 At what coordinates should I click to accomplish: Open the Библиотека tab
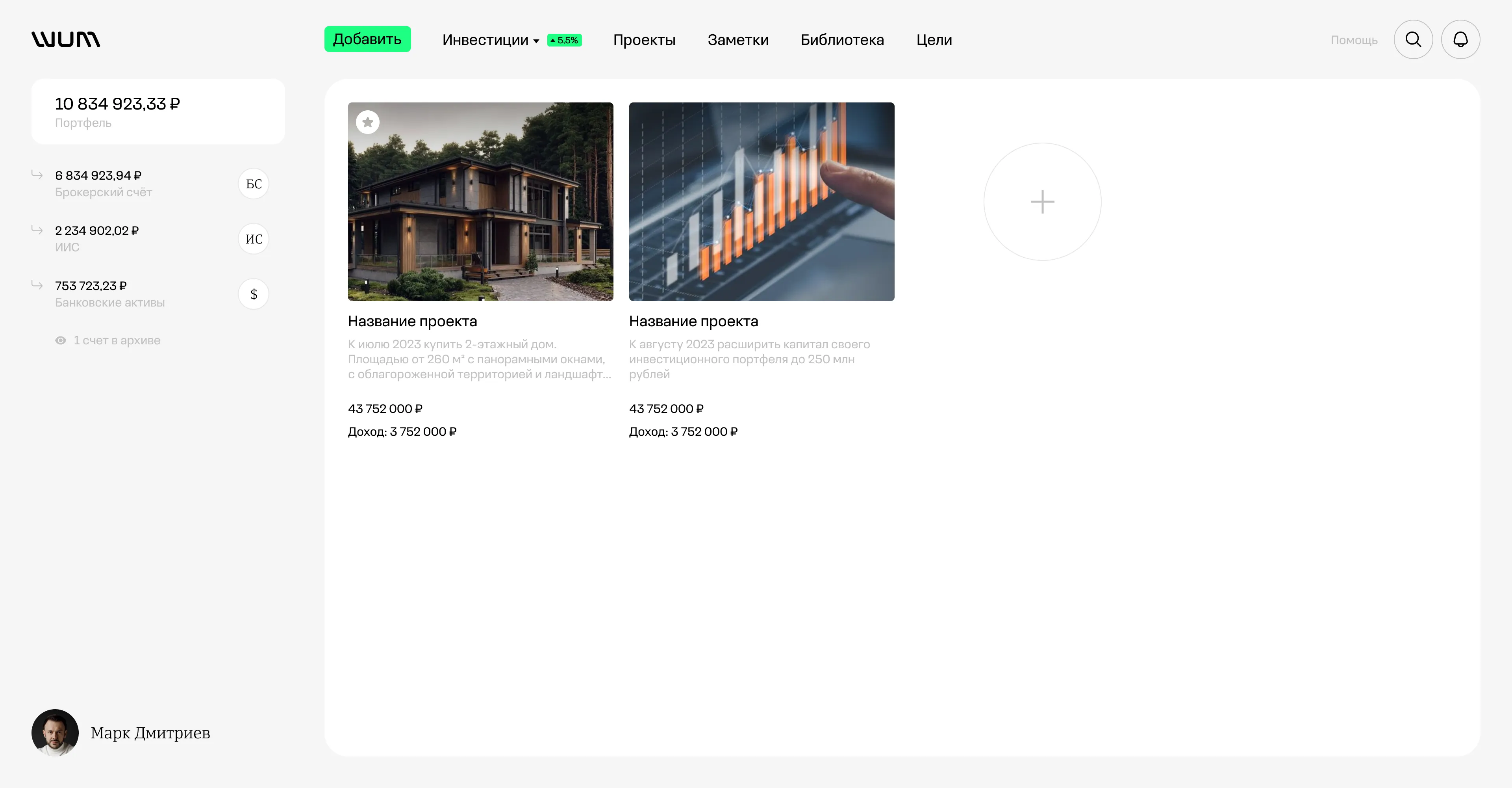point(842,40)
